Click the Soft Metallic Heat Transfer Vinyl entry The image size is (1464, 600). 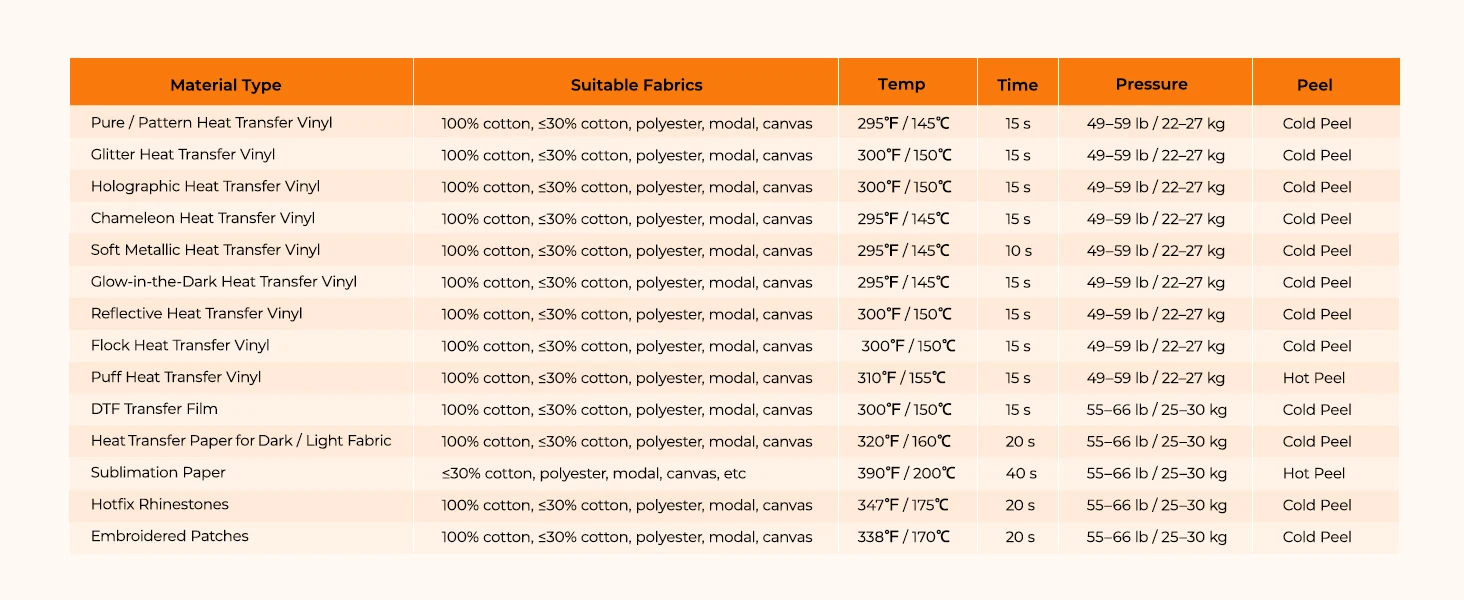pos(205,250)
